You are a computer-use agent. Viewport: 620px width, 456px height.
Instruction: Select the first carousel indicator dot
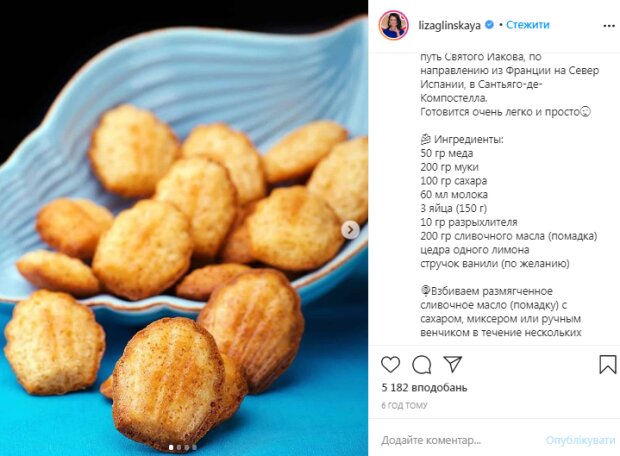(171, 447)
